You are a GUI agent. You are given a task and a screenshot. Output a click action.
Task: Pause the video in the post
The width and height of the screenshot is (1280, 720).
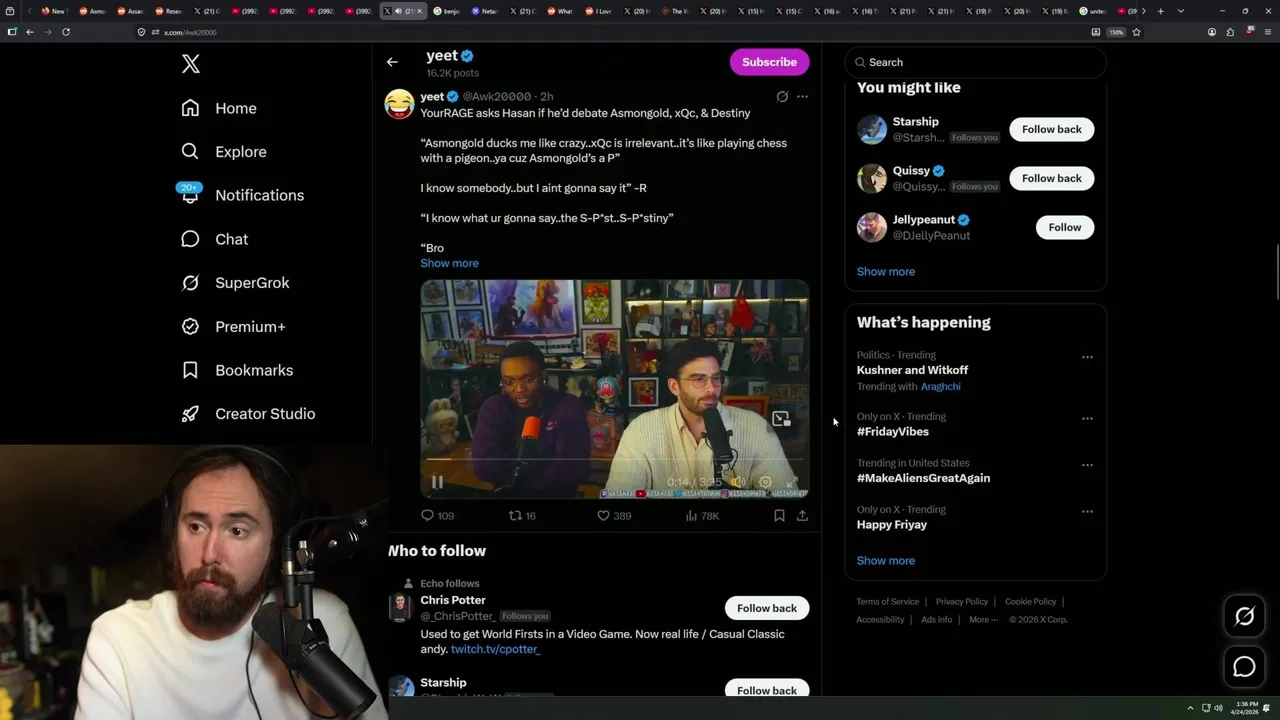point(437,482)
